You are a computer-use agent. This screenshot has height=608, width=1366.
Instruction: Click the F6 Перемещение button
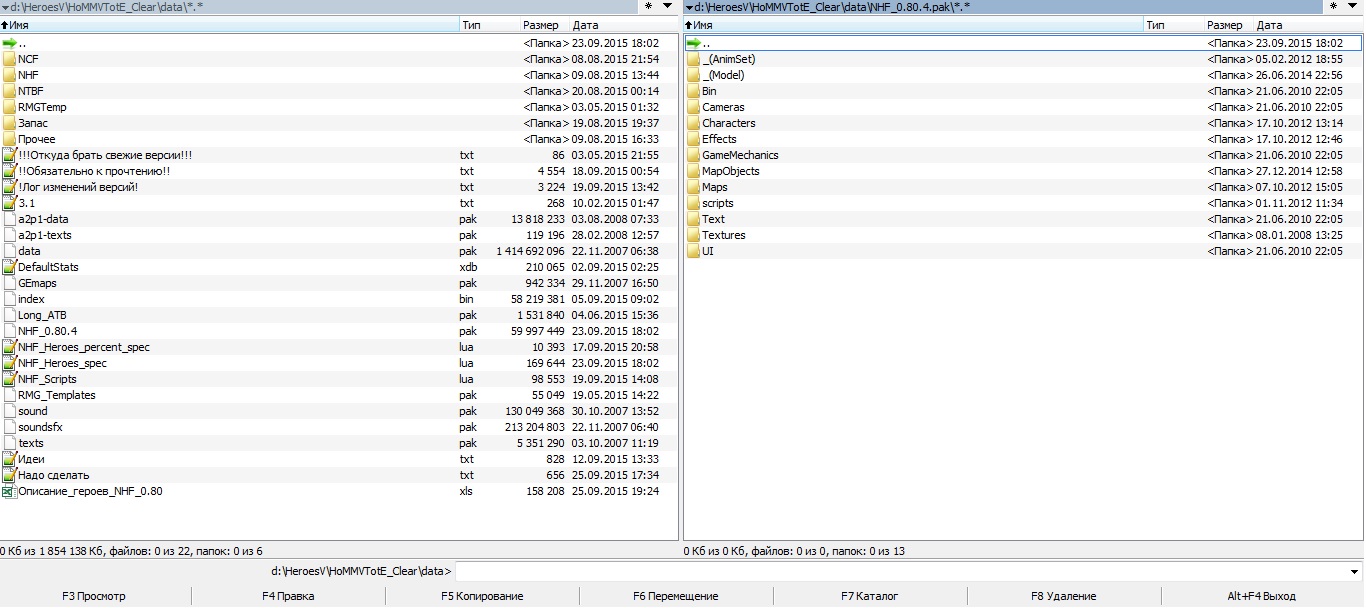(676, 596)
